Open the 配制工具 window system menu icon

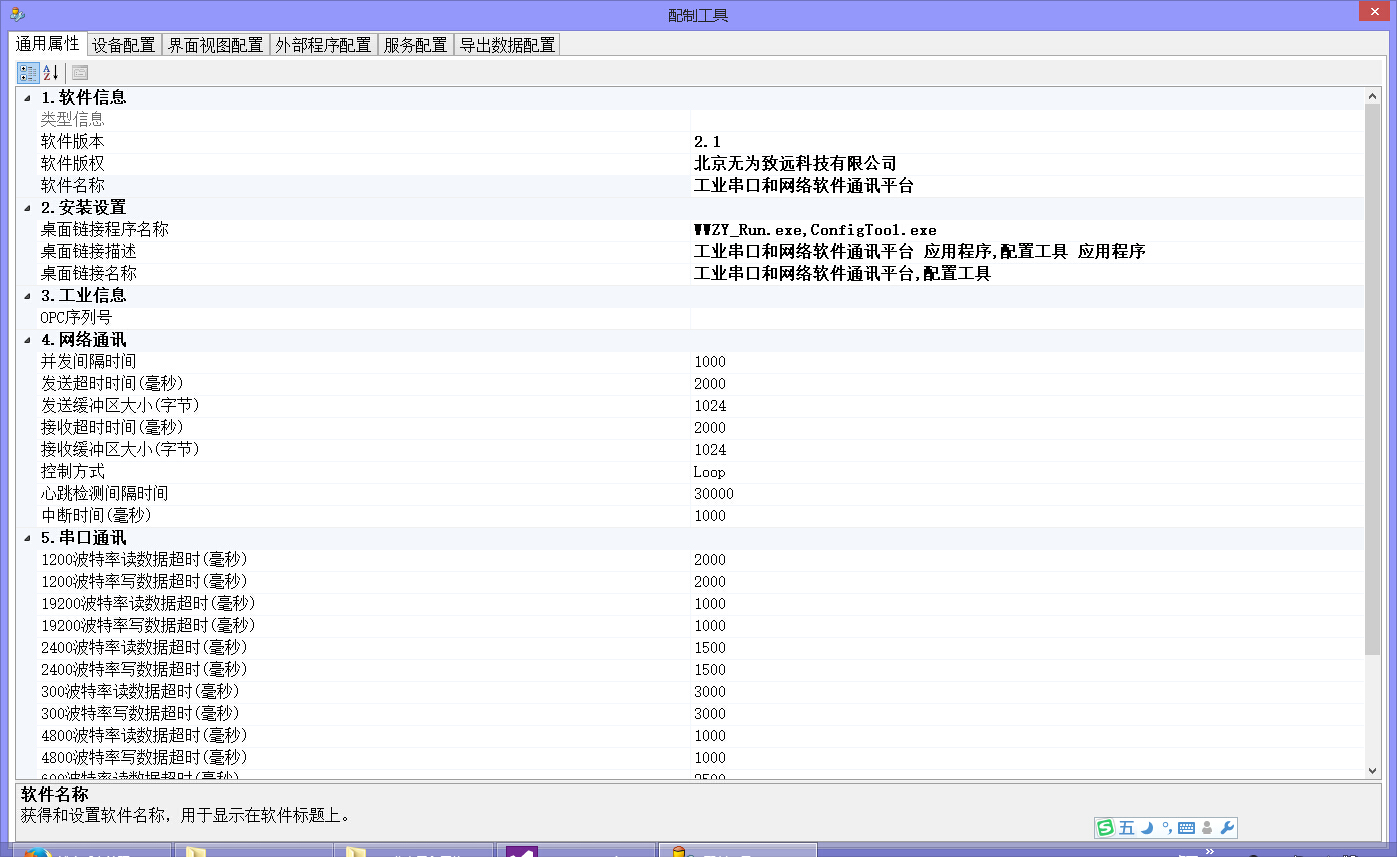(x=17, y=14)
